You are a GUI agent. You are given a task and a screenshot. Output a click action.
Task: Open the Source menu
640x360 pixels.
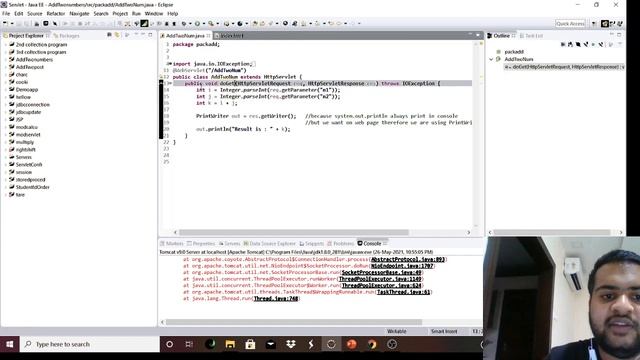pos(35,13)
